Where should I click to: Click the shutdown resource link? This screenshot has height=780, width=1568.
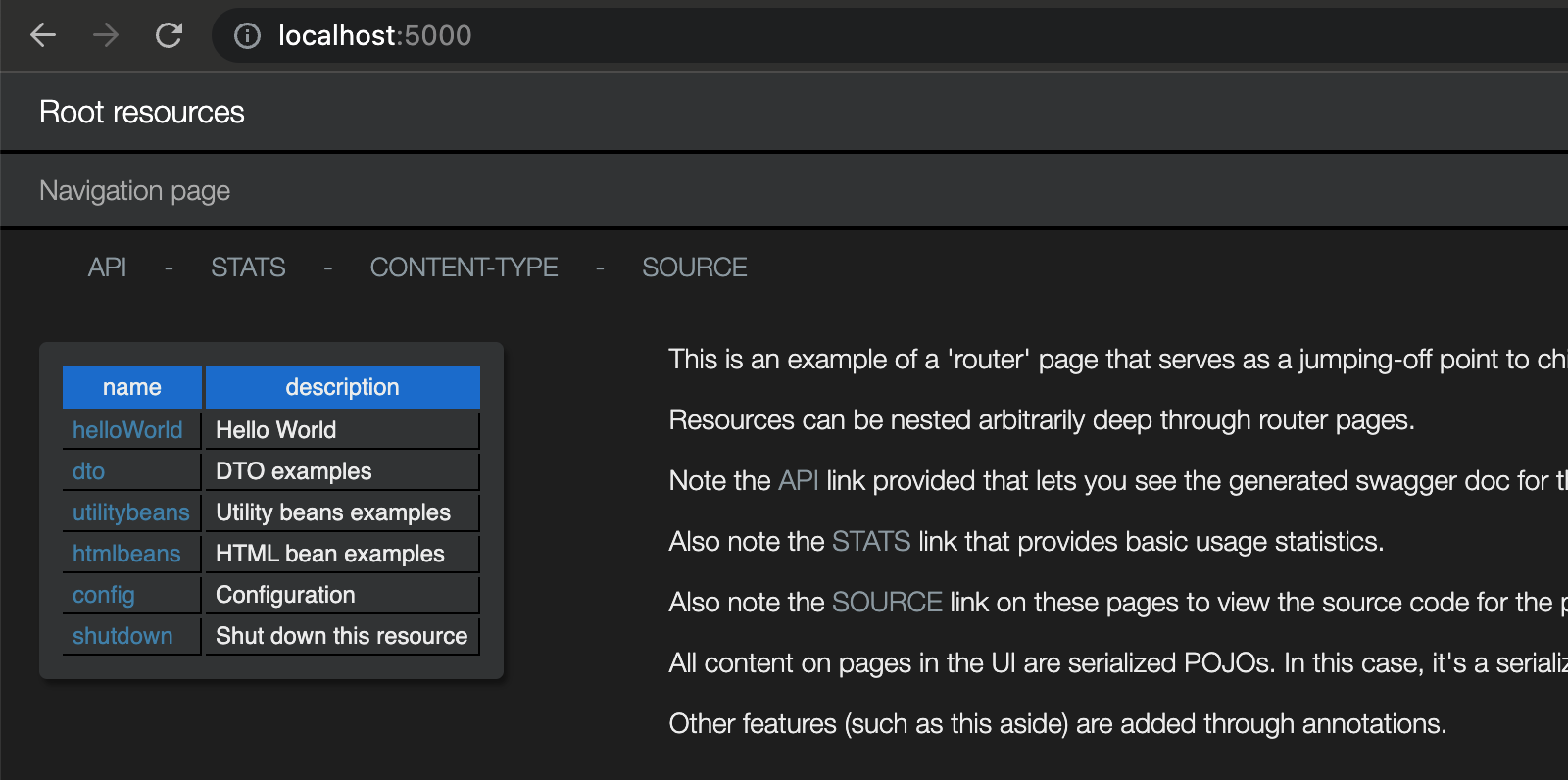122,636
